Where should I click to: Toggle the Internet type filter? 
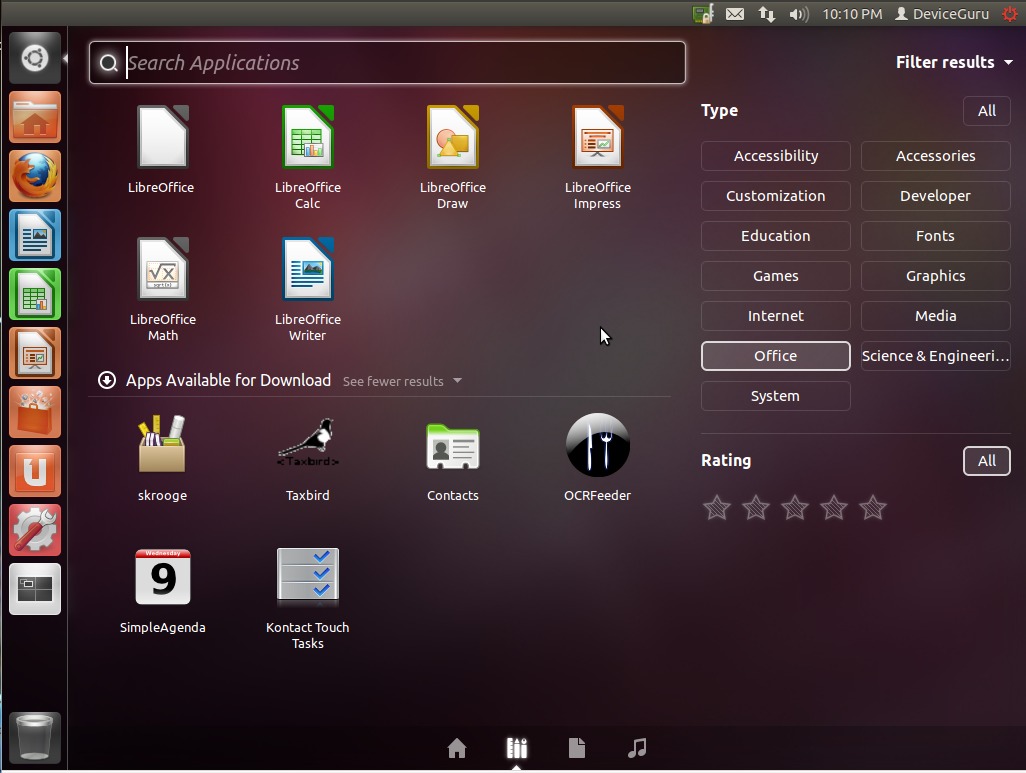click(775, 315)
